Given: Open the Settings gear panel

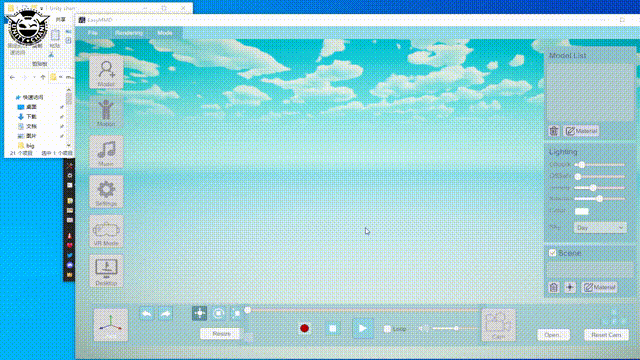Looking at the screenshot, I should point(106,191).
